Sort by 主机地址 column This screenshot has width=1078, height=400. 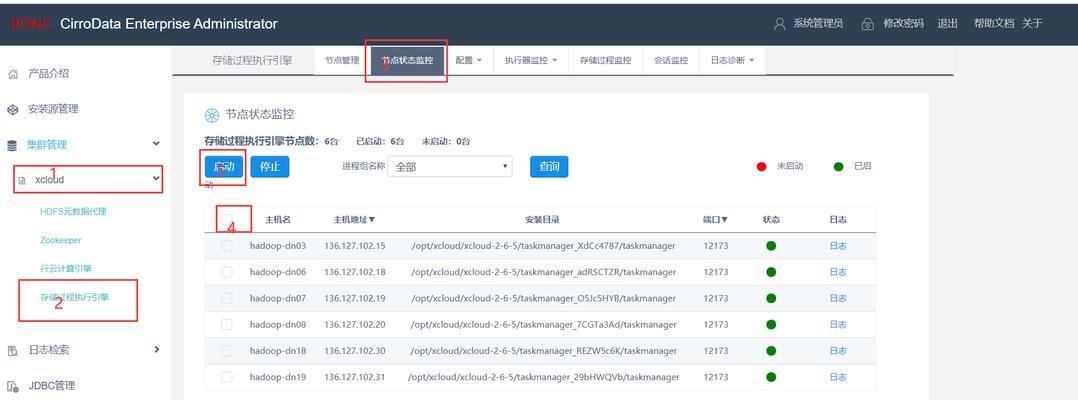pos(354,220)
